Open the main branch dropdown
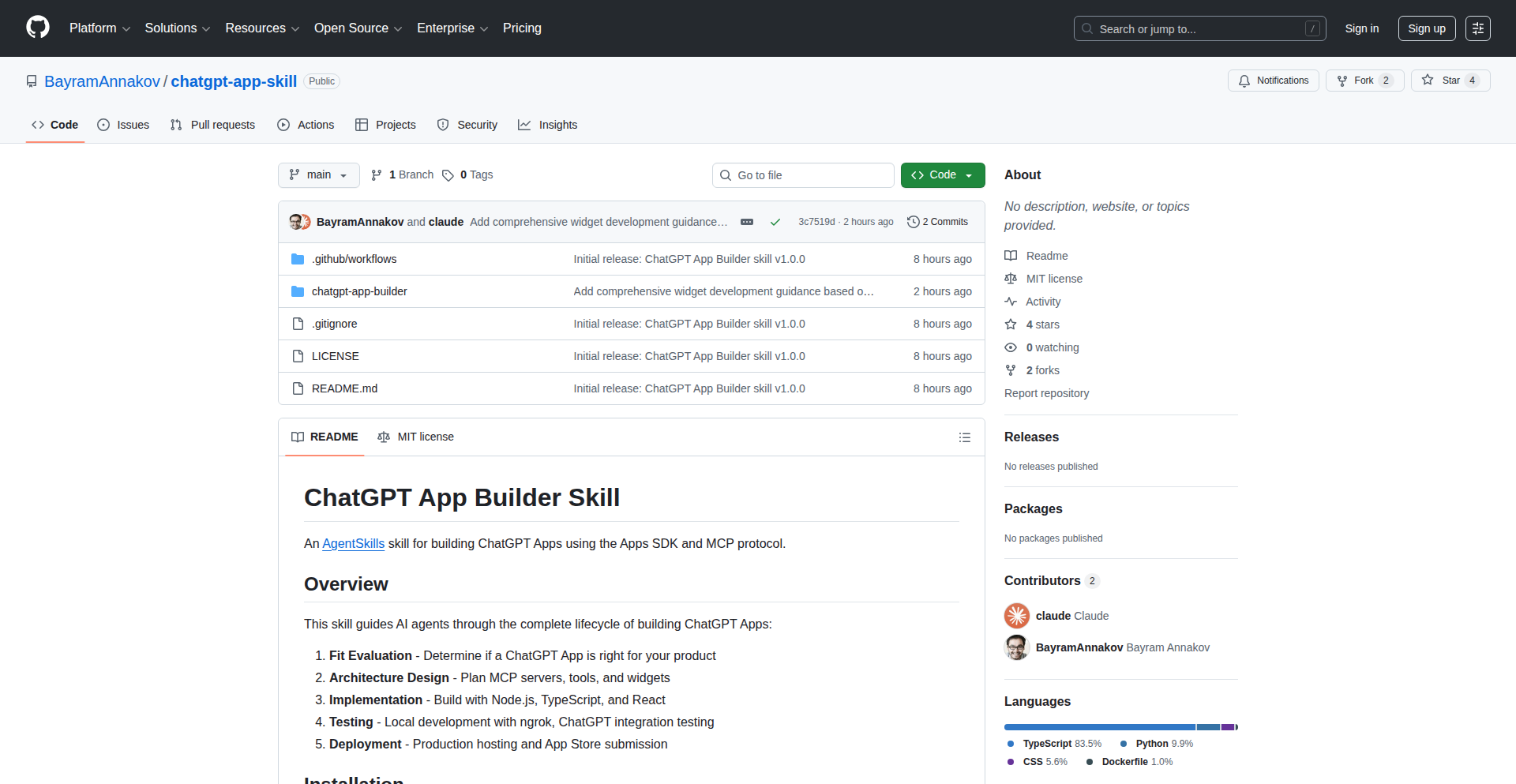Viewport: 1516px width, 784px height. [318, 175]
